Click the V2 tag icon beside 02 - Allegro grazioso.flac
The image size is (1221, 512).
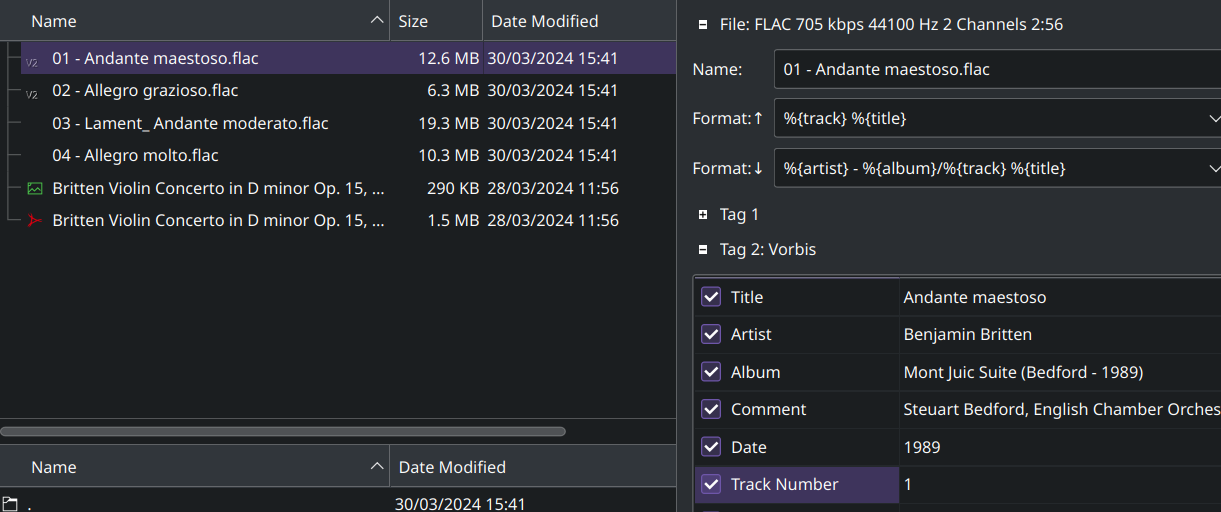[x=32, y=93]
